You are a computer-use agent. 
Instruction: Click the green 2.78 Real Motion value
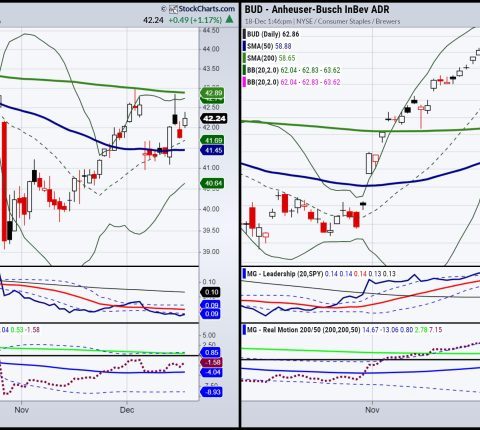(420, 330)
